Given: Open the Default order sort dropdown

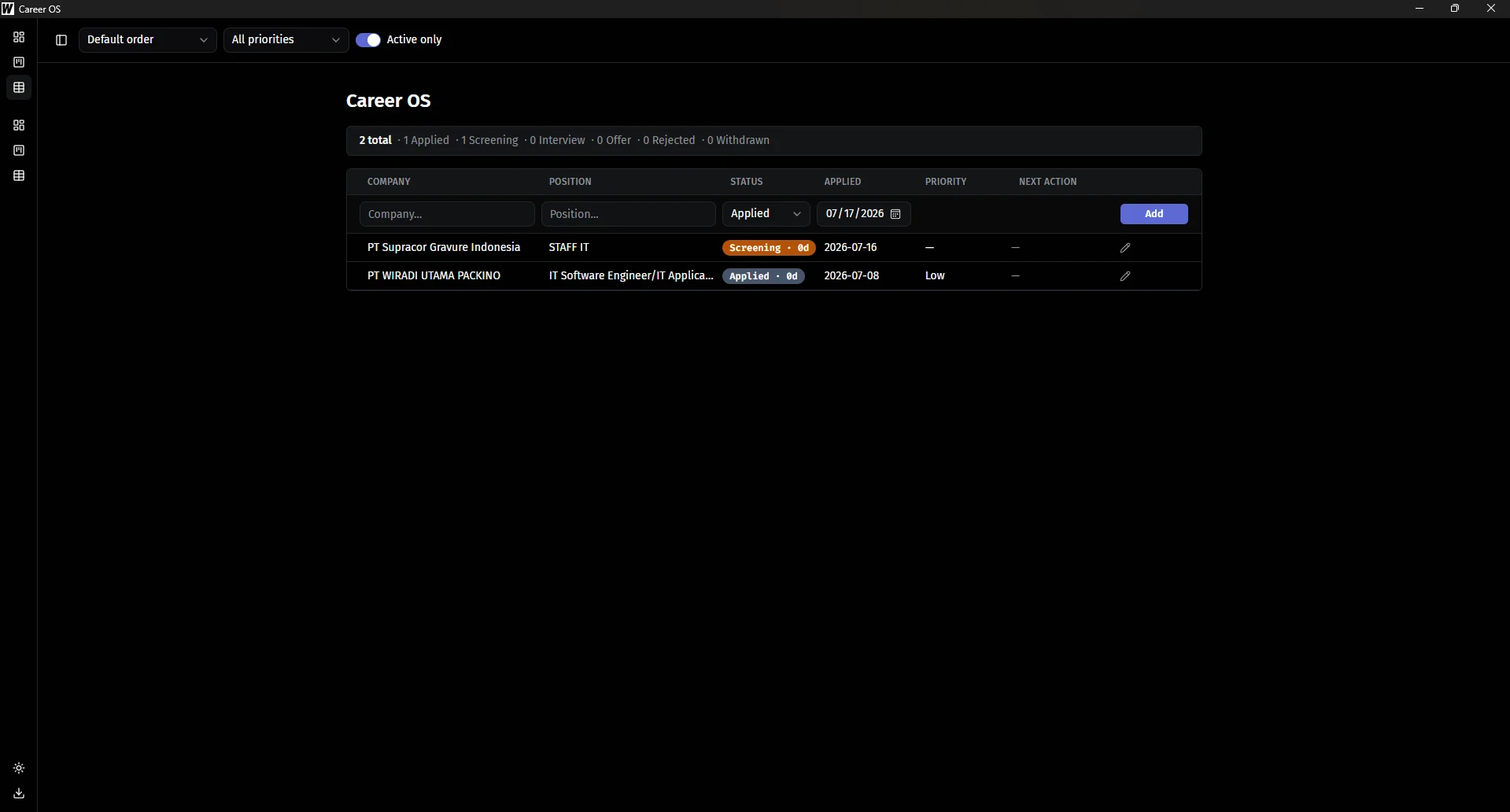Looking at the screenshot, I should point(148,40).
